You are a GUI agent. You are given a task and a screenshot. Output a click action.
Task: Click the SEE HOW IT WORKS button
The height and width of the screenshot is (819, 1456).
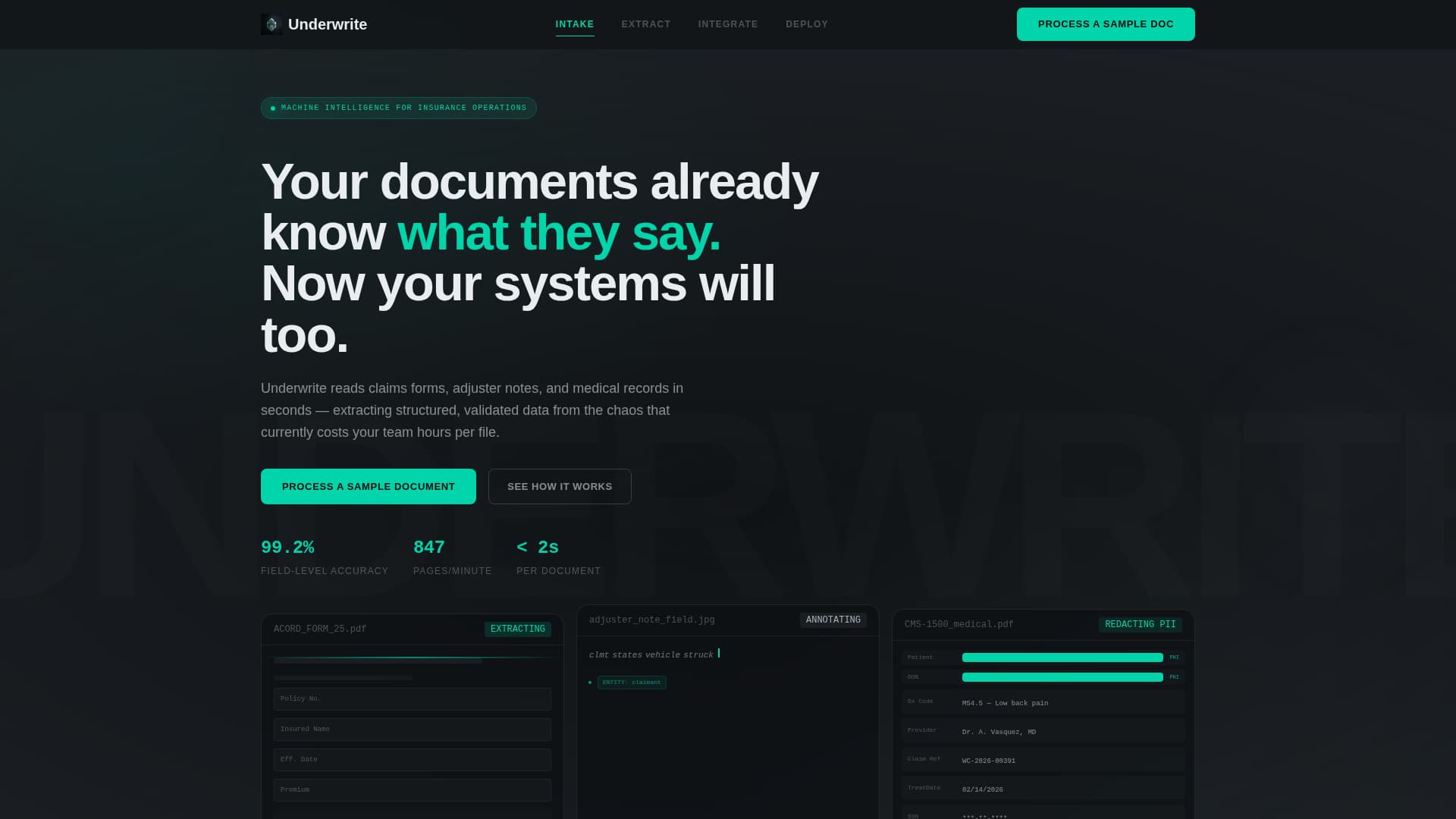click(560, 486)
